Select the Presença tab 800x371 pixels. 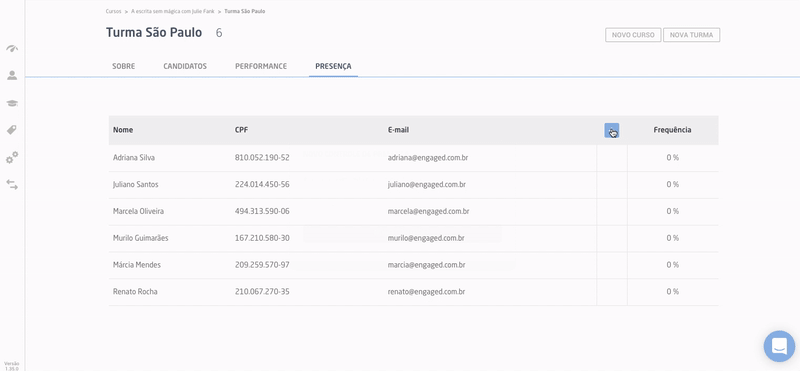tap(333, 66)
